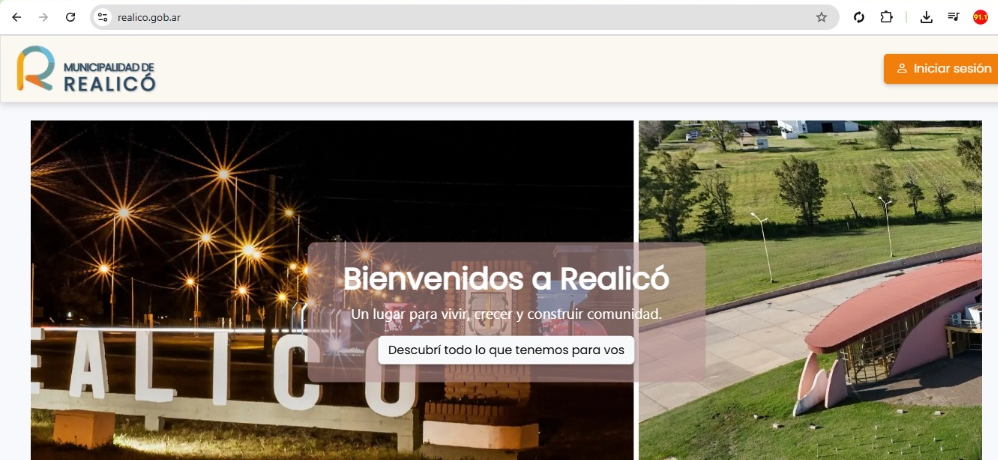Click the Municipalidad de Realicó logo text
The width and height of the screenshot is (998, 460).
[109, 76]
